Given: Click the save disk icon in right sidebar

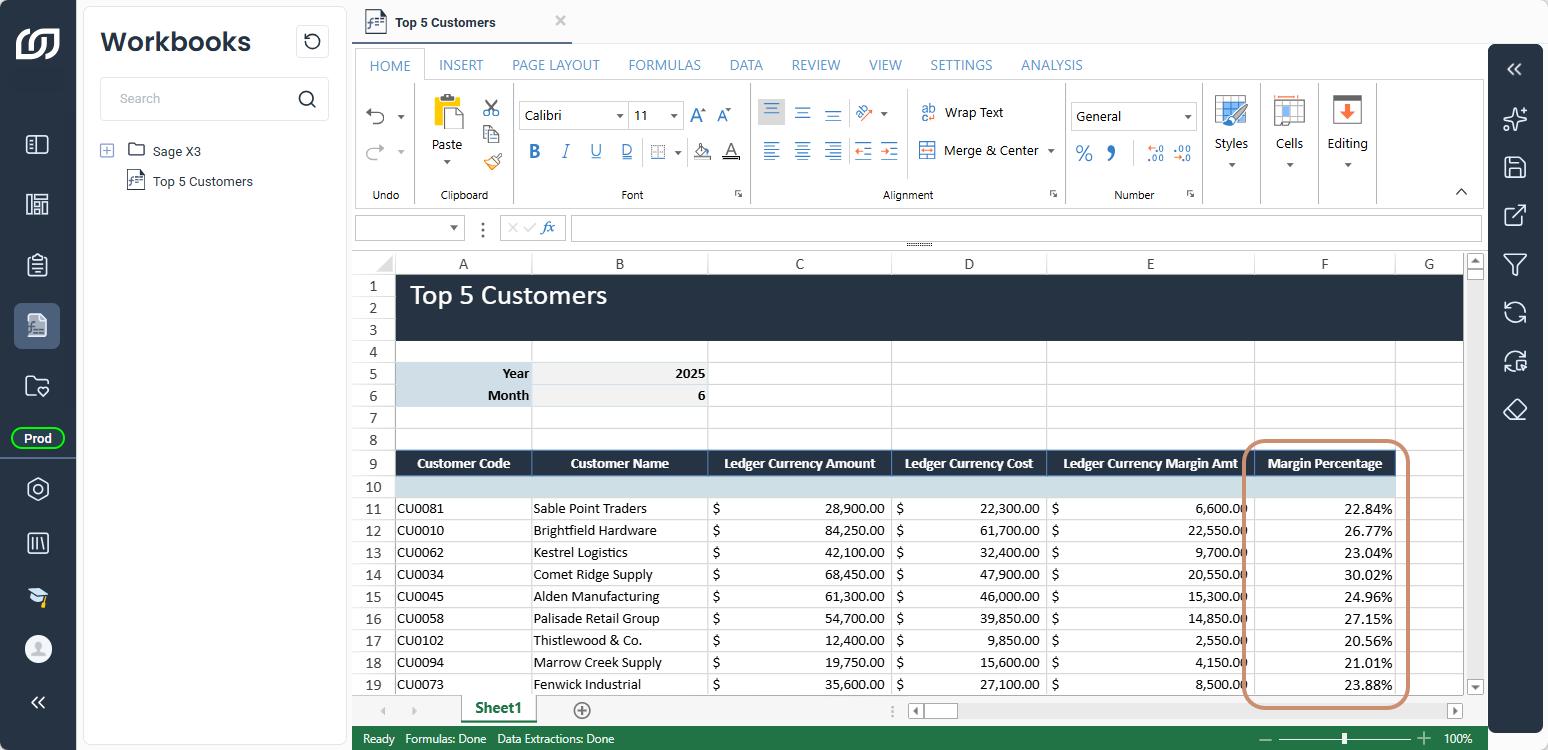Looking at the screenshot, I should [x=1515, y=167].
